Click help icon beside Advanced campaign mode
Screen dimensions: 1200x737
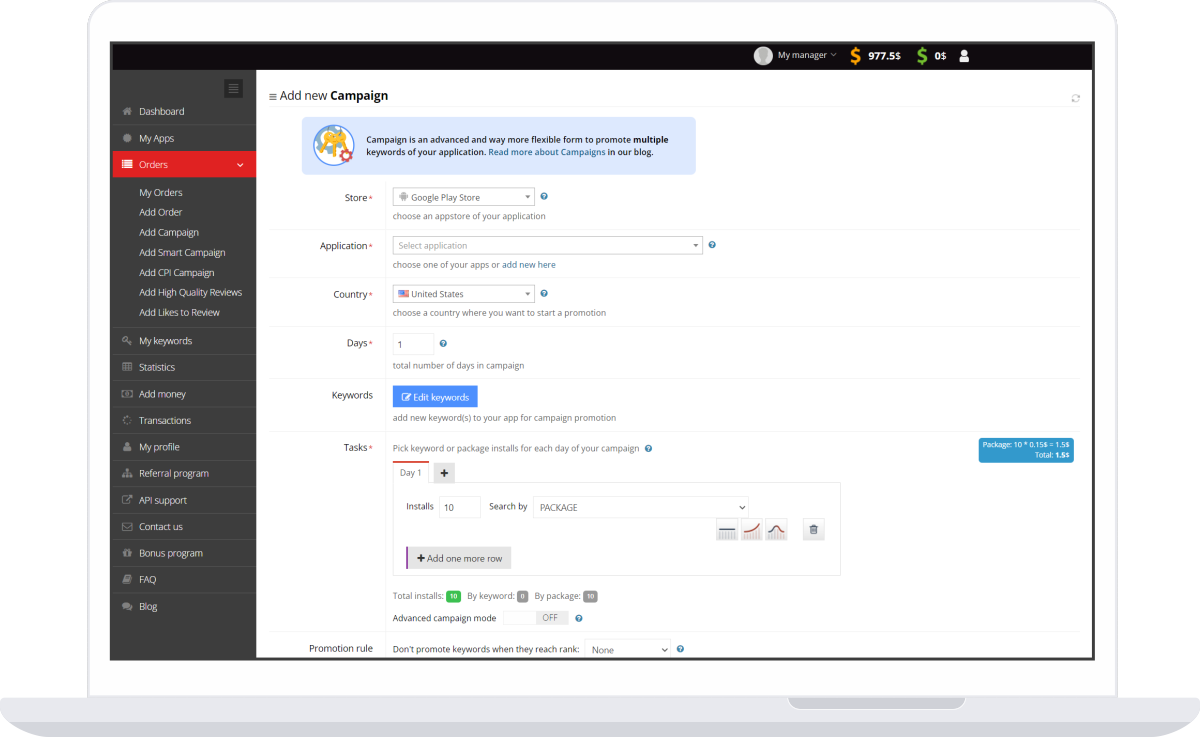(x=579, y=618)
